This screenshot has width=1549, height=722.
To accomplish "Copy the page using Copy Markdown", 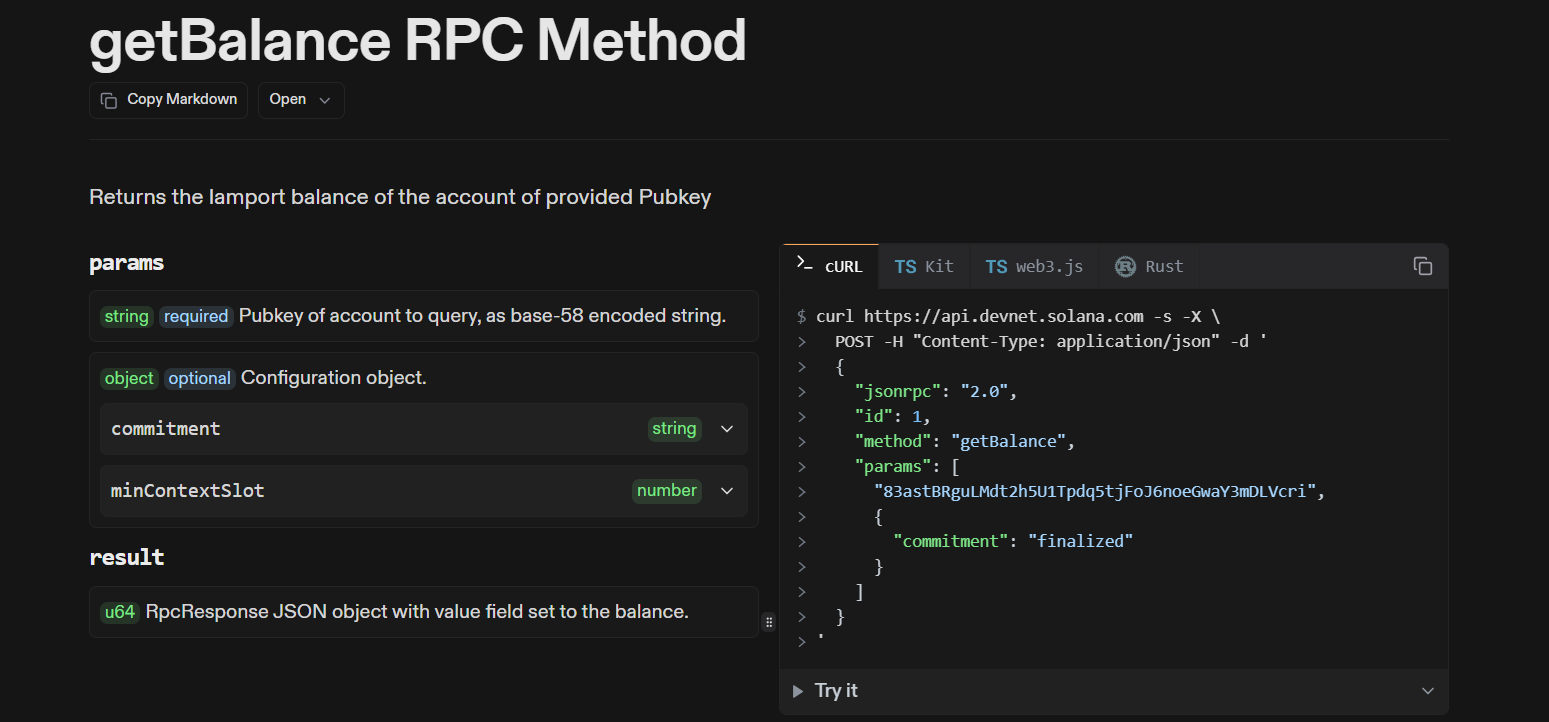I will pos(168,100).
